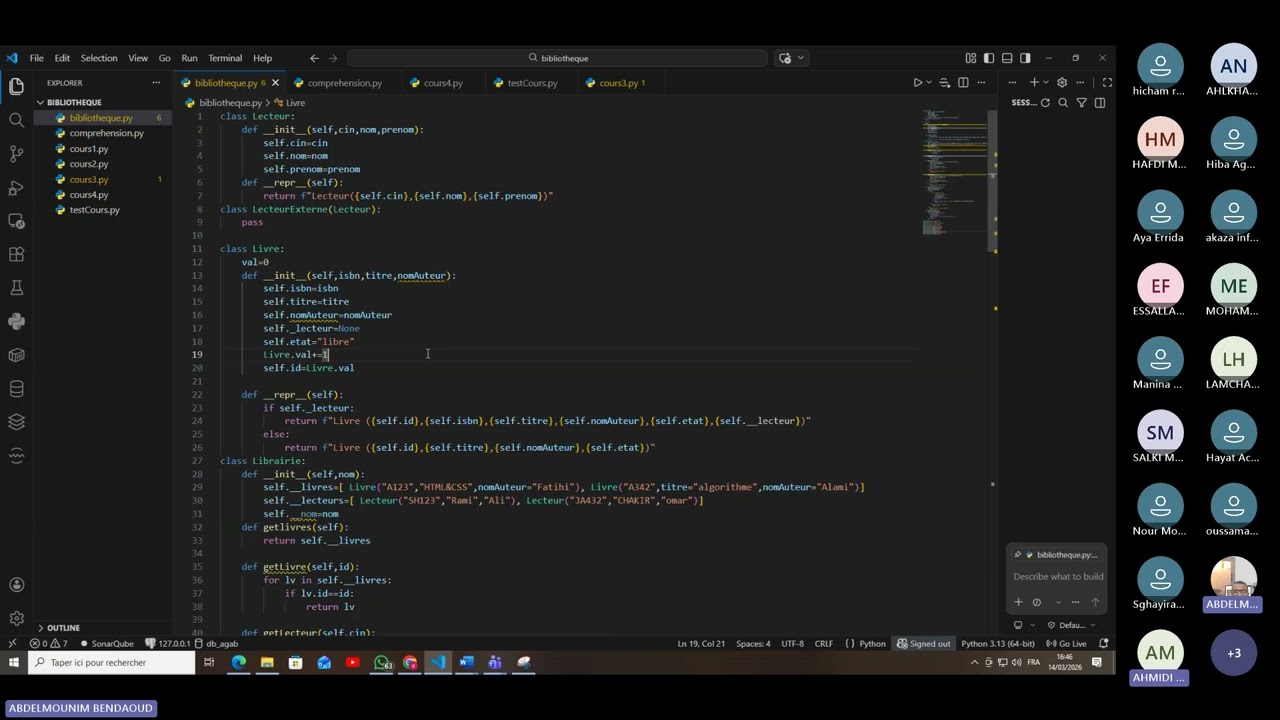Click the code minimap overview
The width and height of the screenshot is (1280, 720).
click(953, 170)
